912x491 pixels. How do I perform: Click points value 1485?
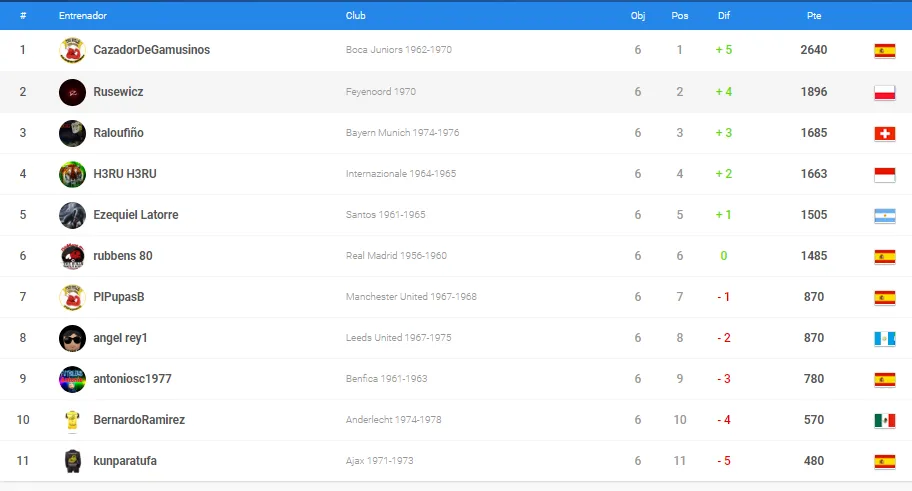[814, 255]
